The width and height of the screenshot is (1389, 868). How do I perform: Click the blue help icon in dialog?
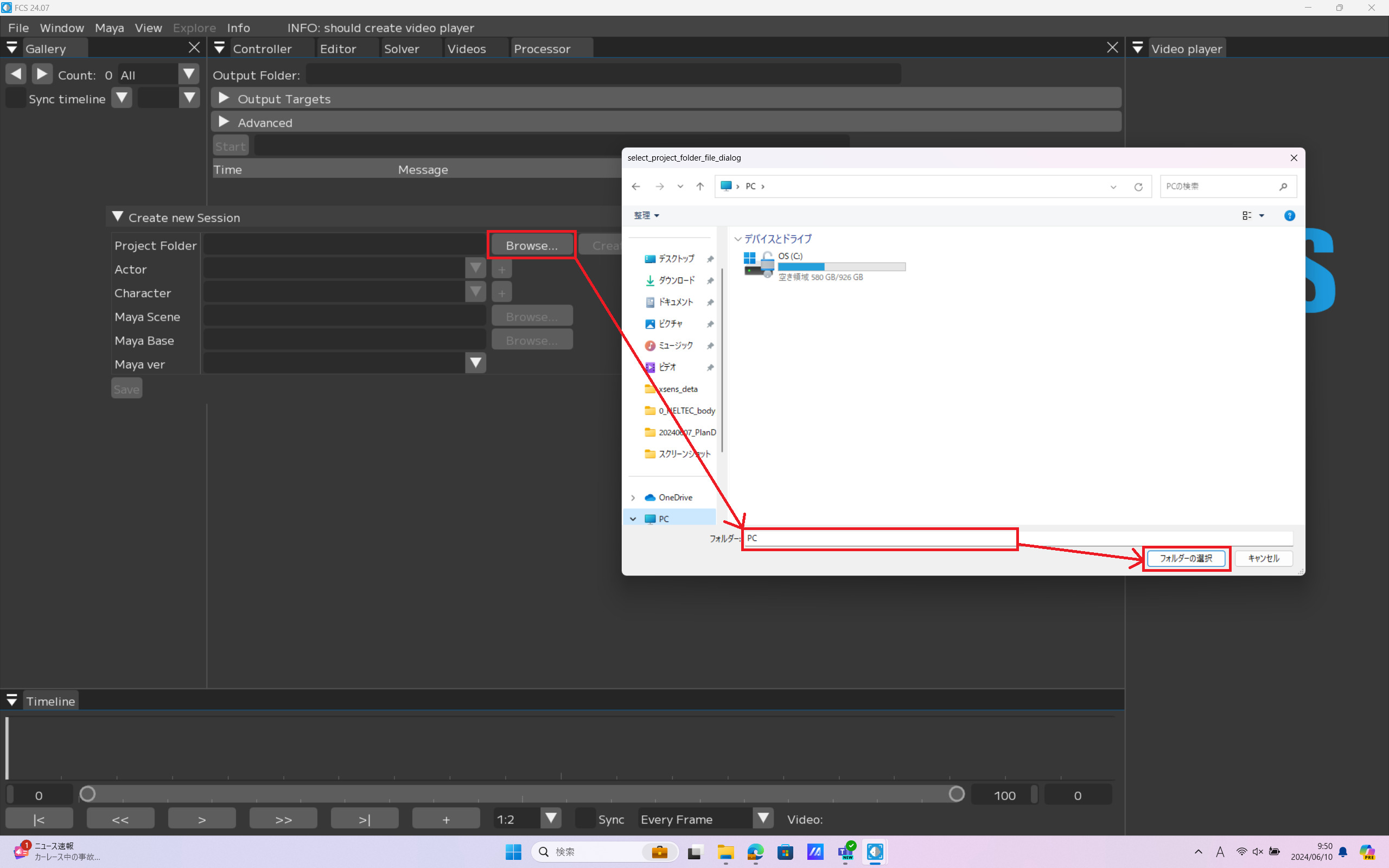1289,216
